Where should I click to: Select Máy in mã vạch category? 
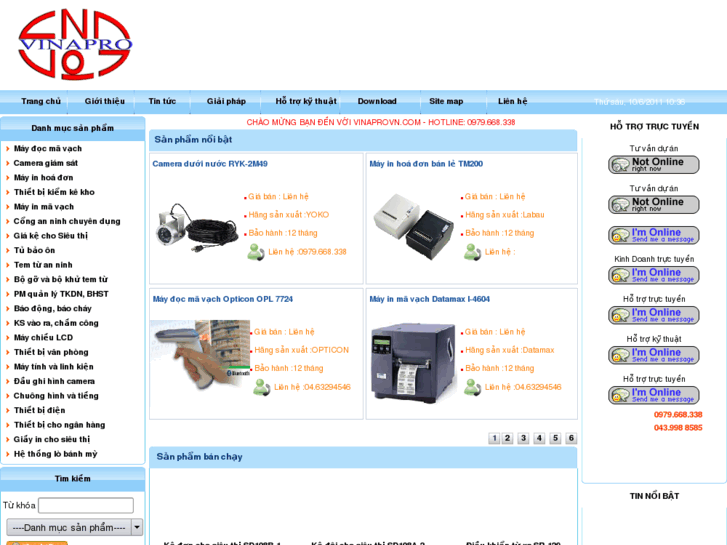tap(44, 207)
